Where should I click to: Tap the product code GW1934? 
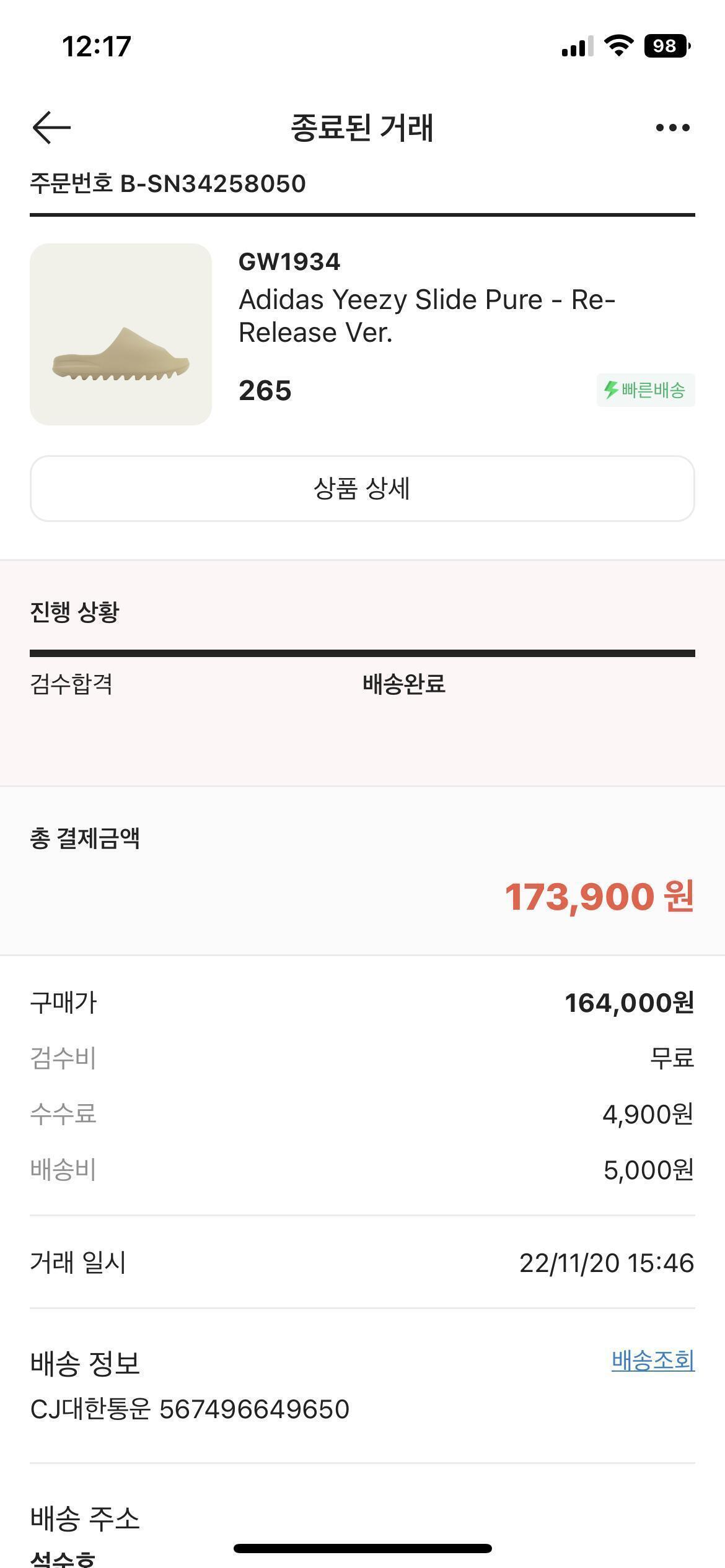(289, 262)
